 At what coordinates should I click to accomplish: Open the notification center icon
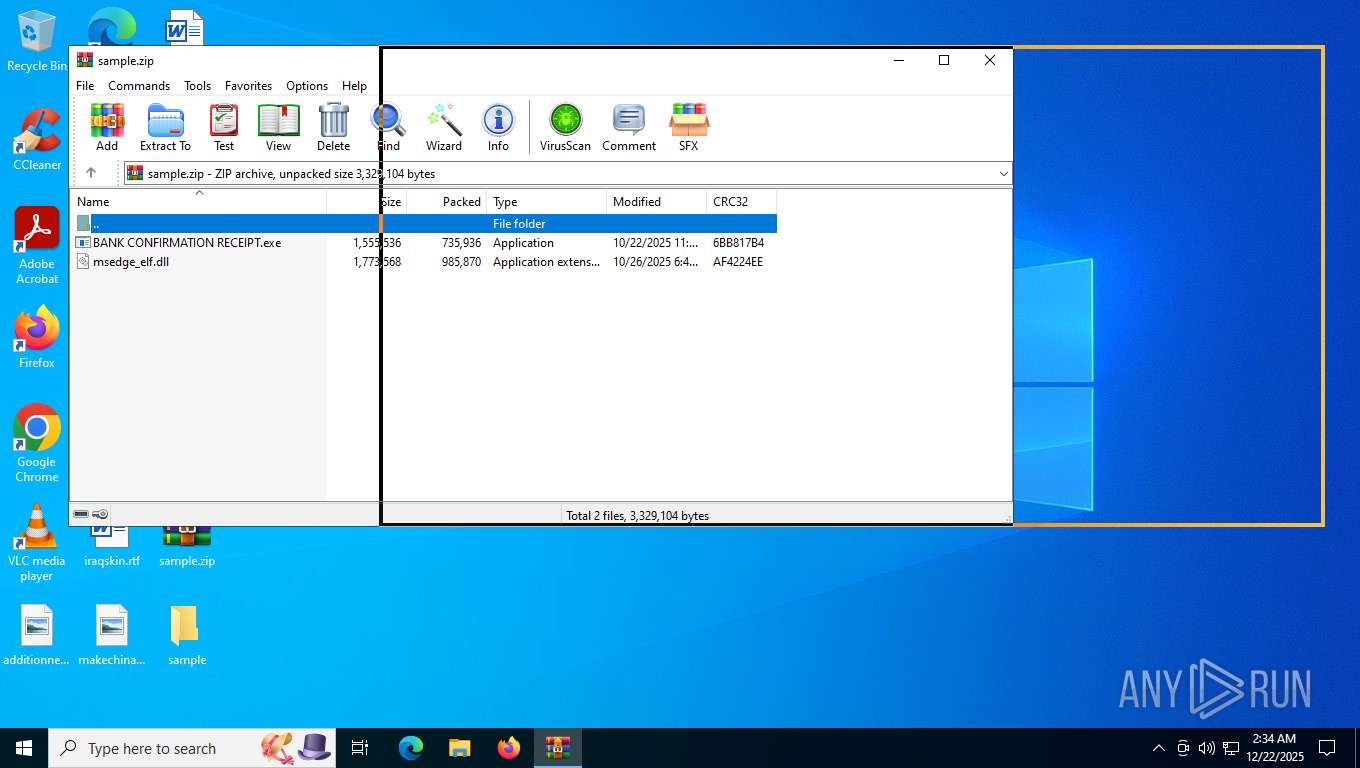(1327, 747)
